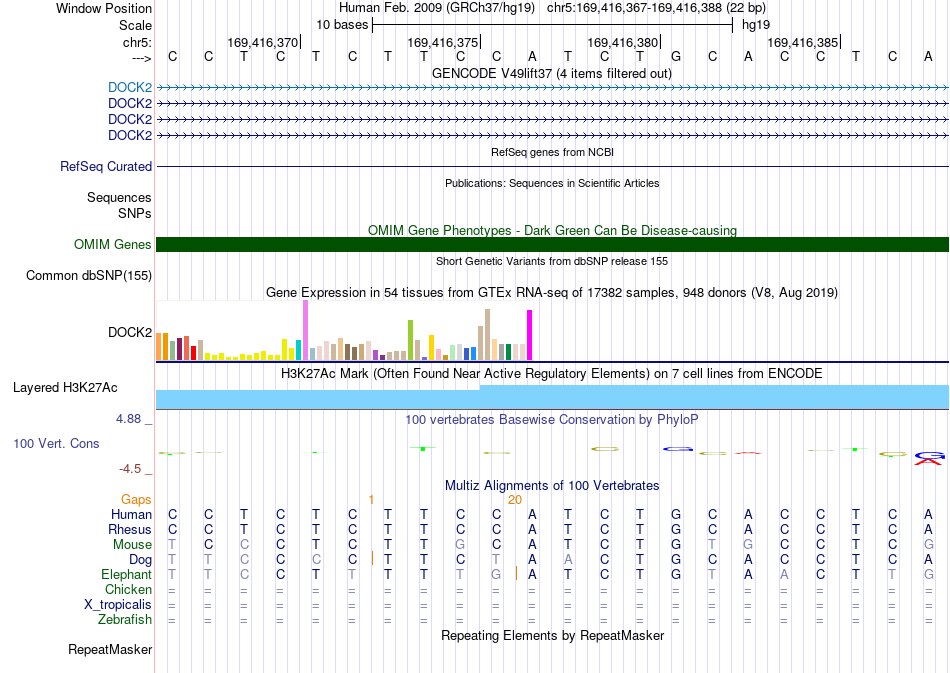Open the RepeatMasker track label

pos(110,649)
